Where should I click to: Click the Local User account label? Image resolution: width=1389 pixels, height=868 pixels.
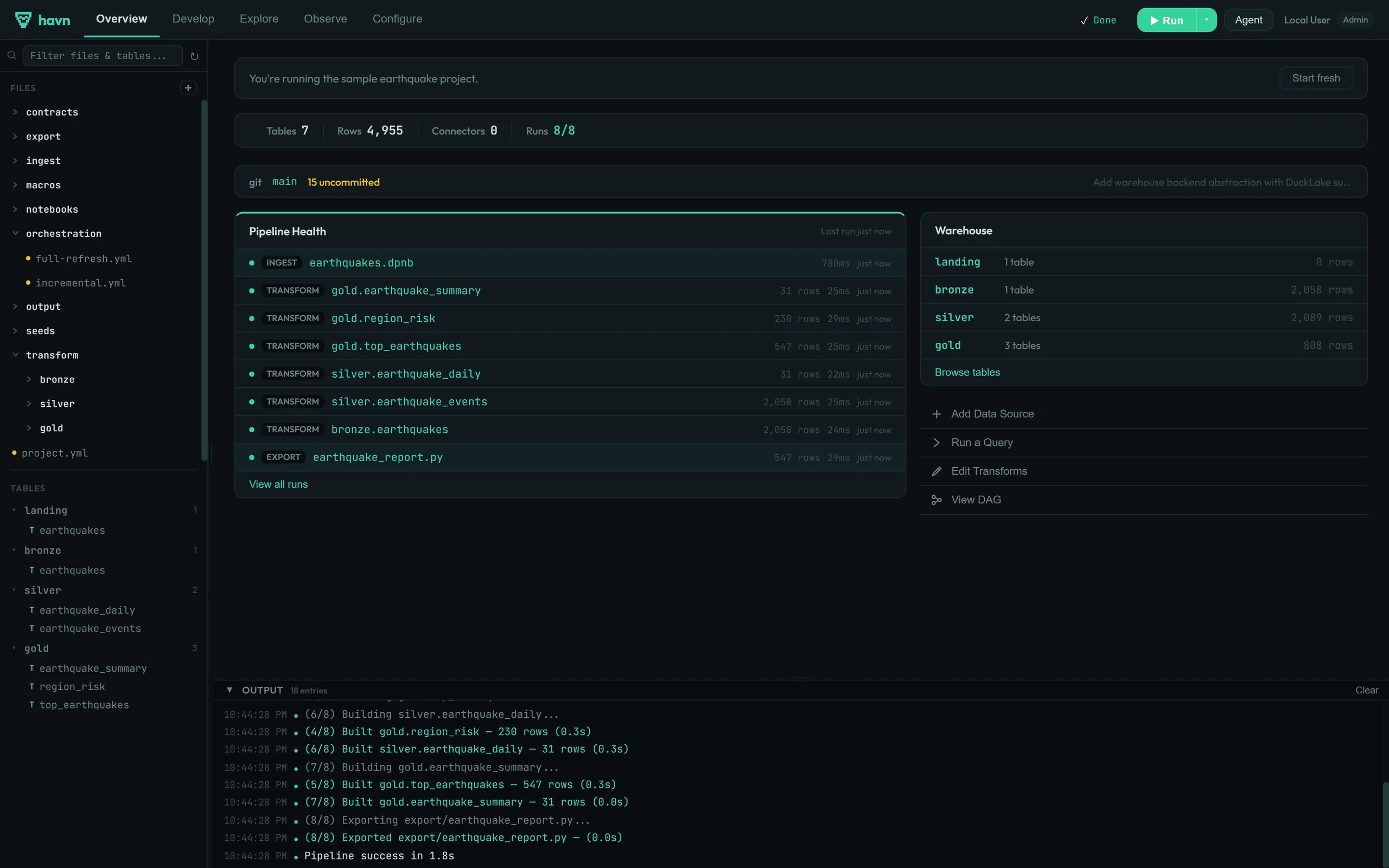pyautogui.click(x=1307, y=20)
